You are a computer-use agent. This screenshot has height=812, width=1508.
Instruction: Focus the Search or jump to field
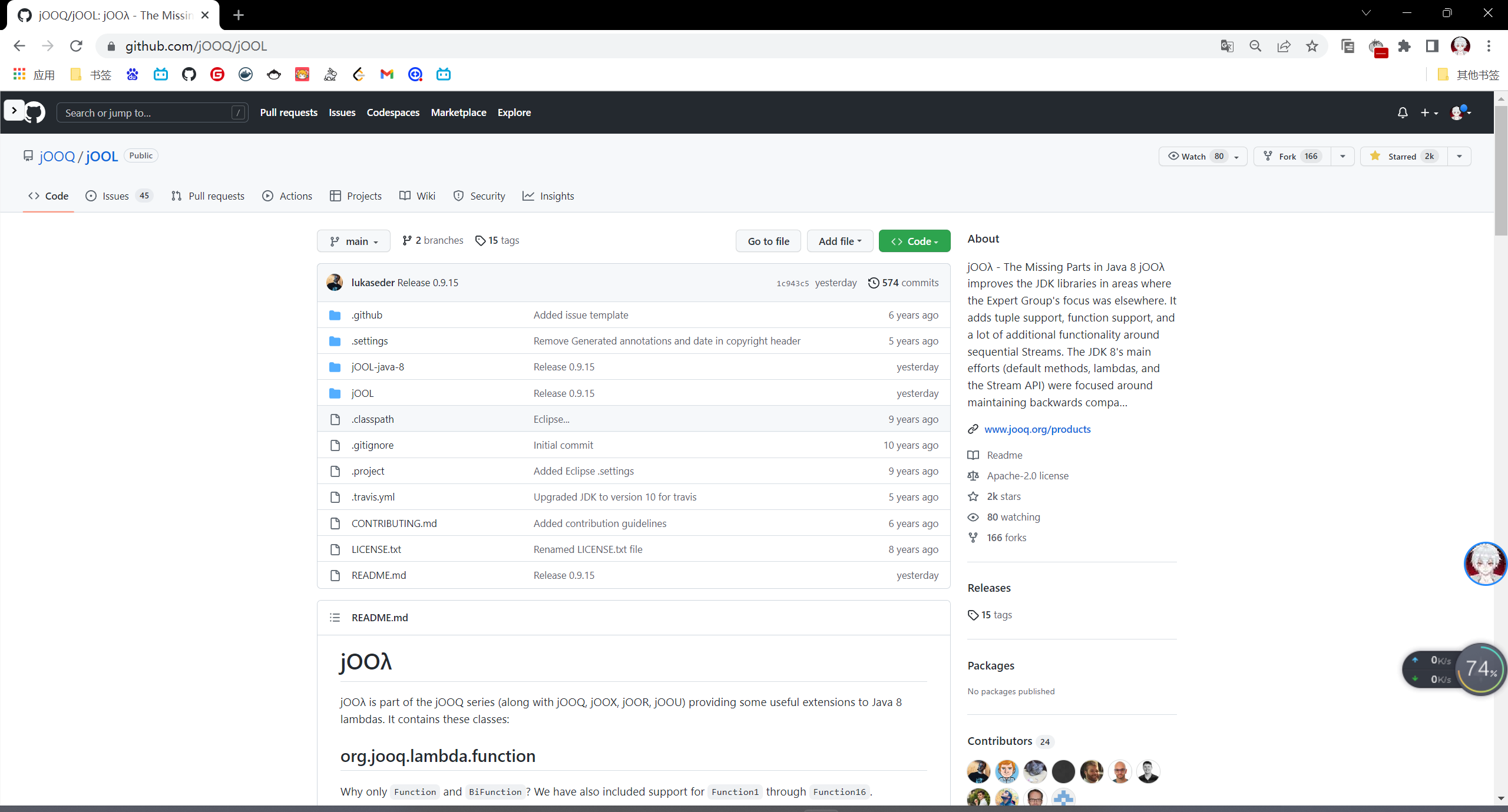[147, 112]
